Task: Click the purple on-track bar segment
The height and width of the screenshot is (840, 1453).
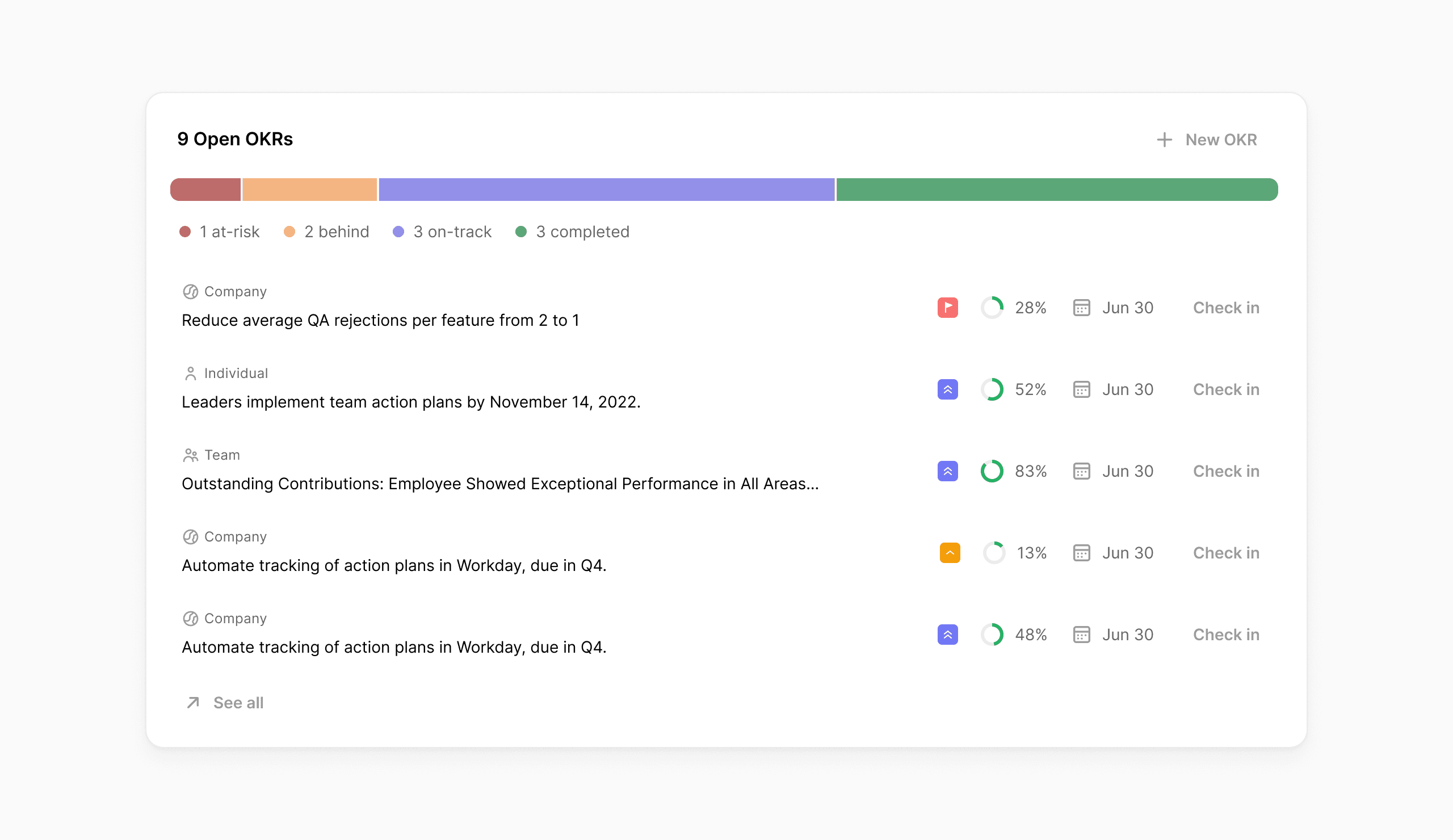Action: [x=607, y=190]
